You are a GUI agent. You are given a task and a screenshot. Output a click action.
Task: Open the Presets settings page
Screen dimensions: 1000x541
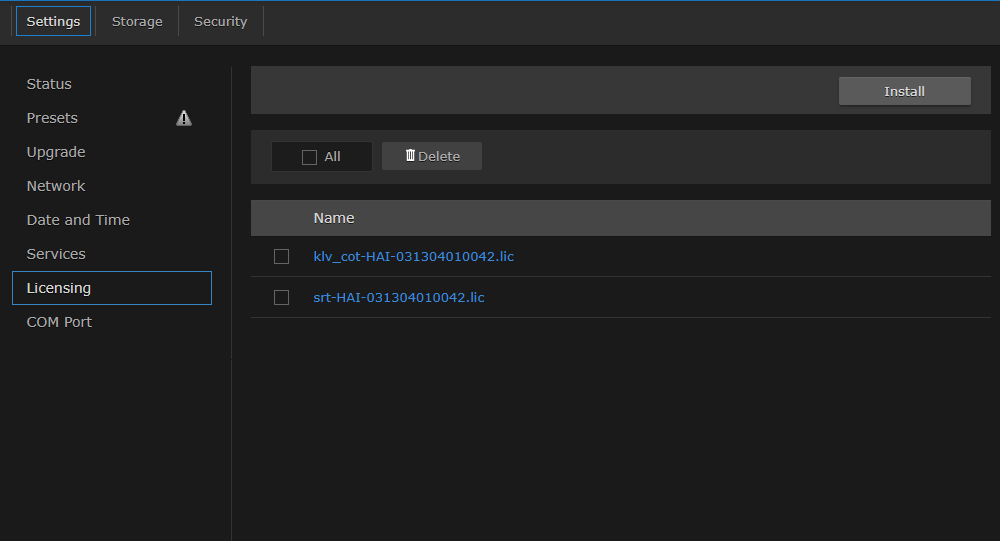pos(52,118)
